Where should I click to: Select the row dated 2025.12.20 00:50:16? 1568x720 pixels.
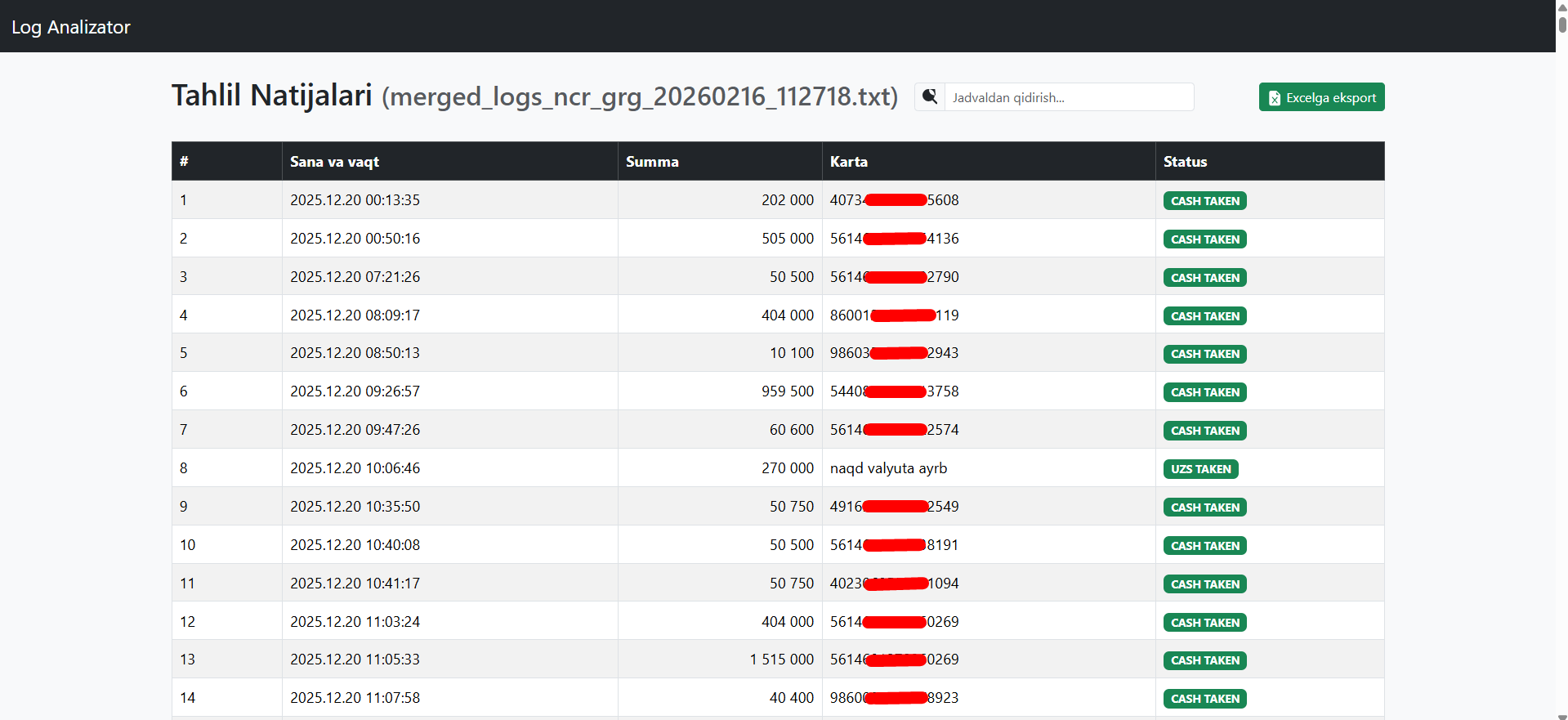click(355, 239)
